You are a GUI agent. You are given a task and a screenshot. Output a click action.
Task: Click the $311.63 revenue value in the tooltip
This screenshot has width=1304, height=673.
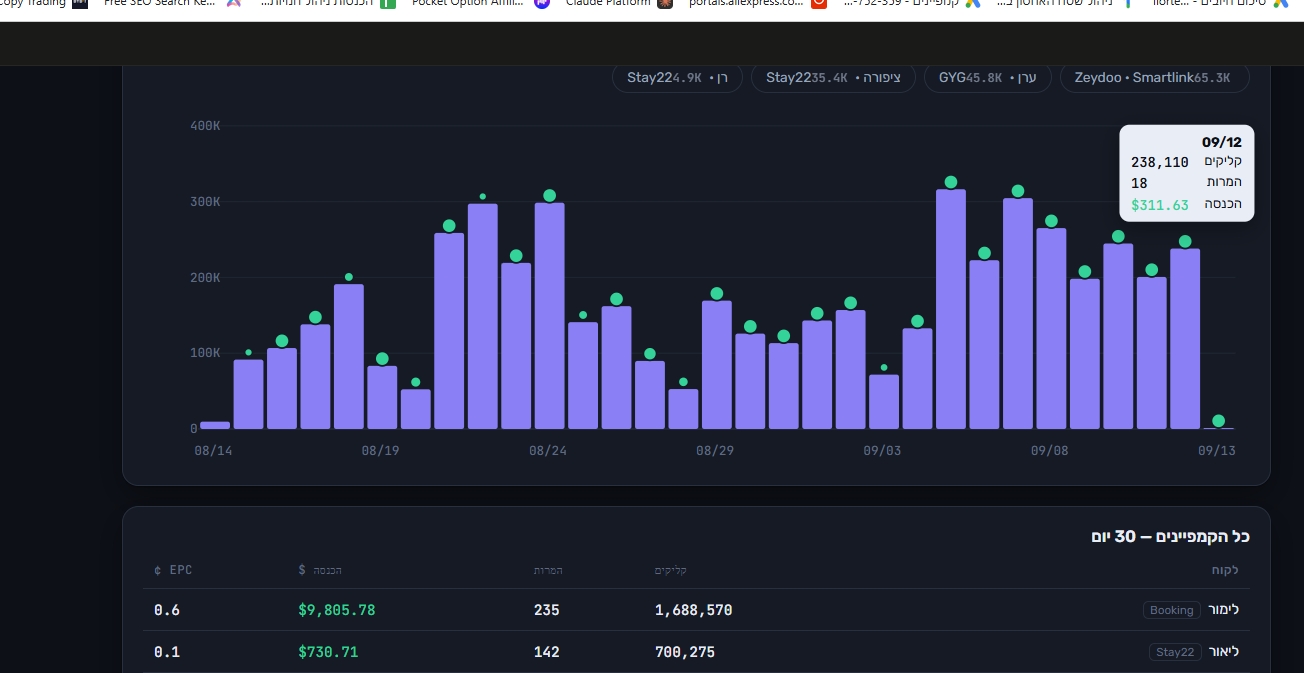click(1160, 205)
